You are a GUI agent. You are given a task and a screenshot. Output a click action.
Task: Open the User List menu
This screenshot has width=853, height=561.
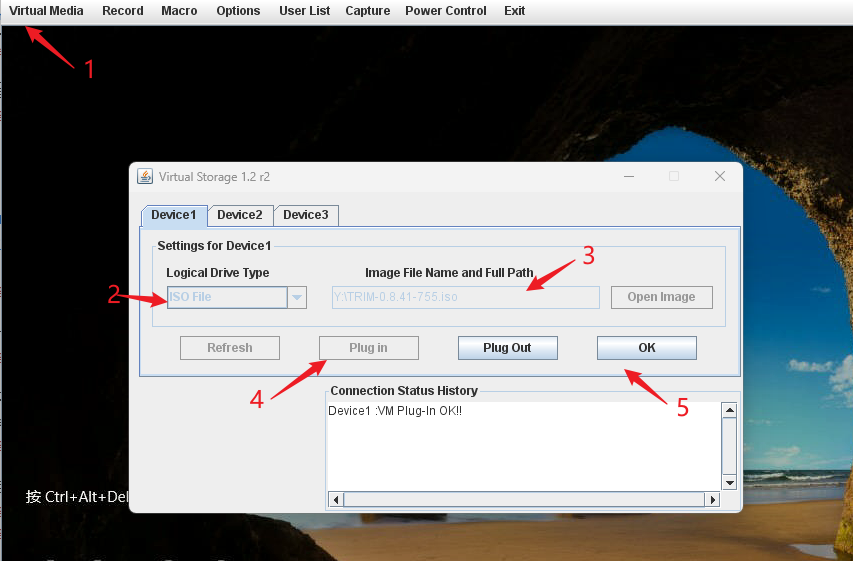coord(305,11)
